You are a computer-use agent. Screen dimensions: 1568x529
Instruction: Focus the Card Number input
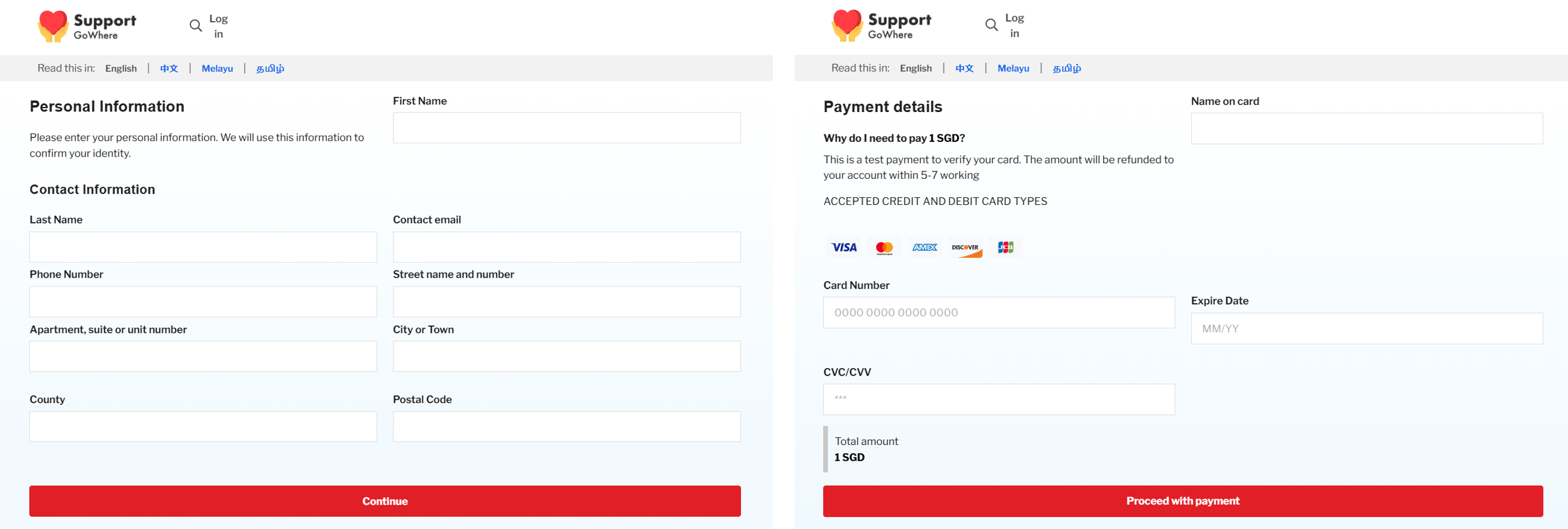coord(998,312)
